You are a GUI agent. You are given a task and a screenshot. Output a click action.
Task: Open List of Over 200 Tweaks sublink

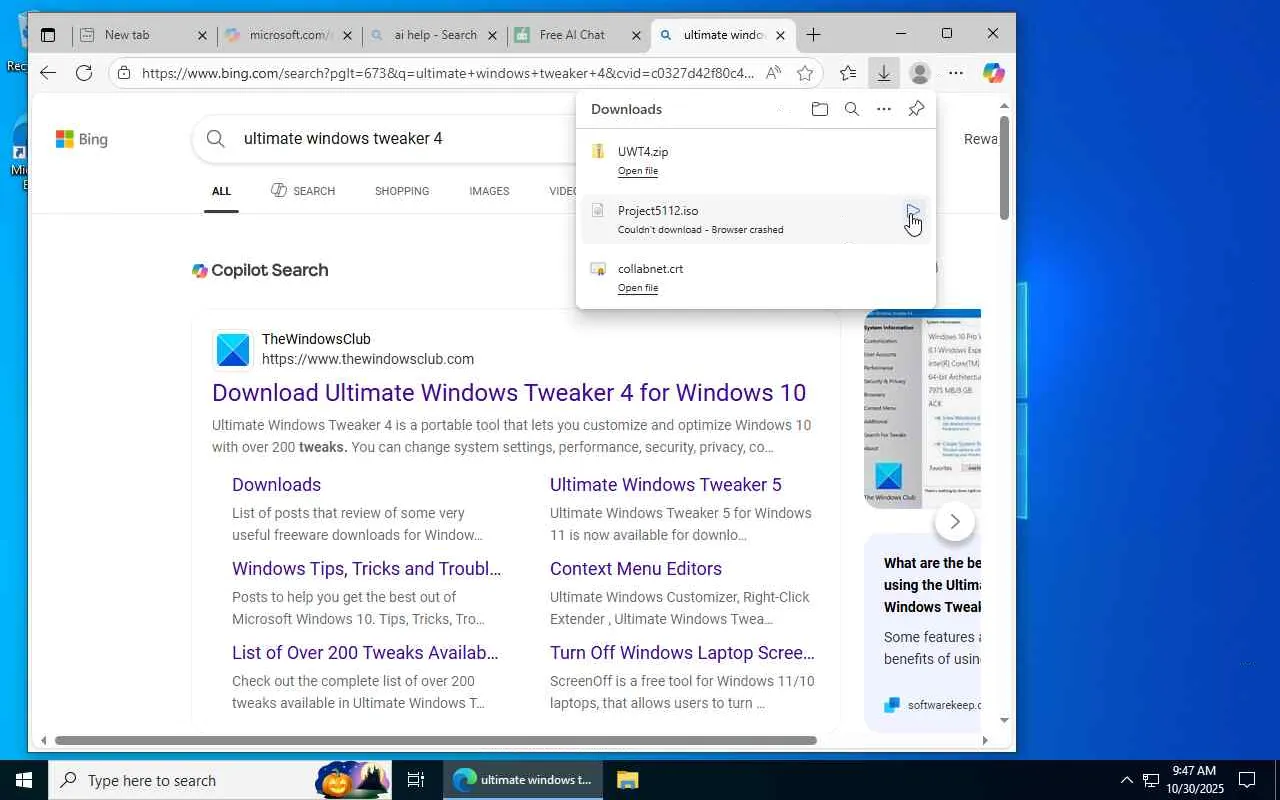pyautogui.click(x=365, y=653)
